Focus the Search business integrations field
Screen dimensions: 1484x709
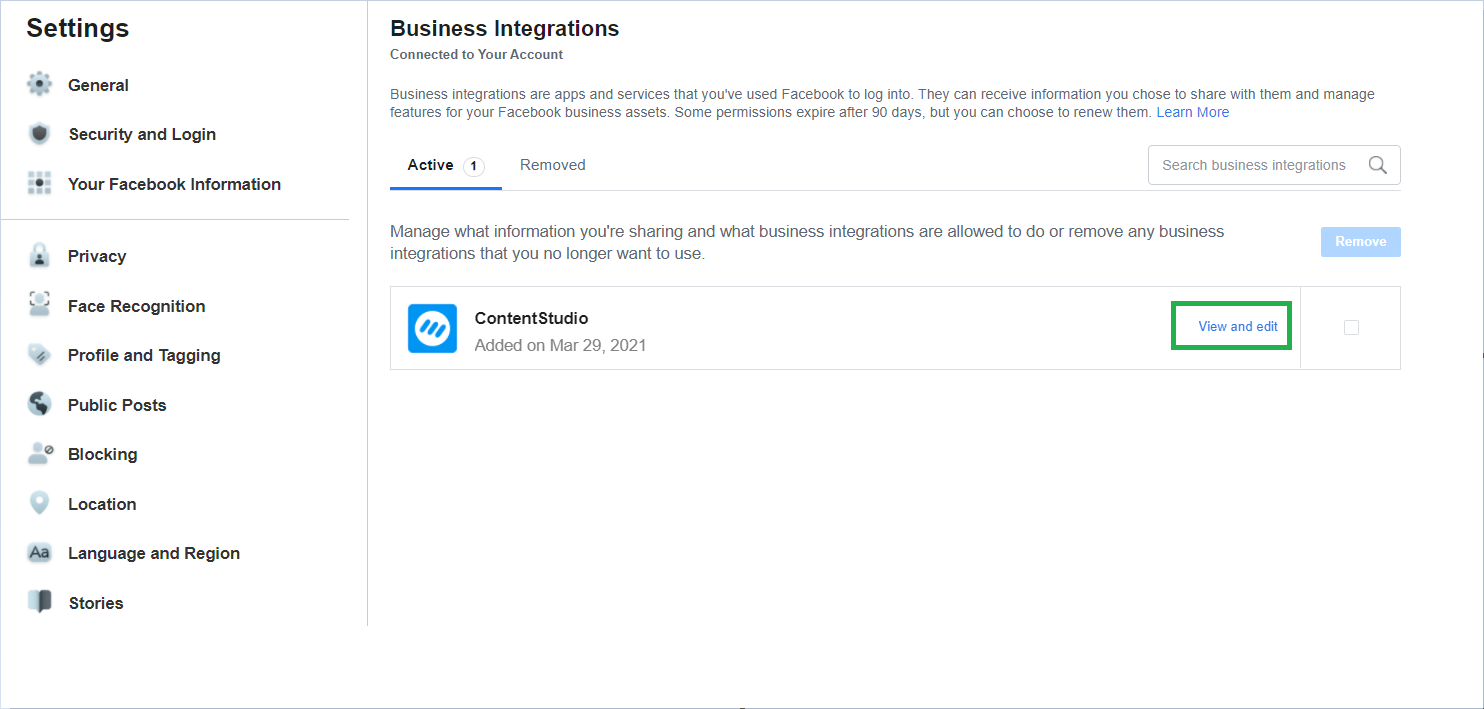click(x=1274, y=165)
